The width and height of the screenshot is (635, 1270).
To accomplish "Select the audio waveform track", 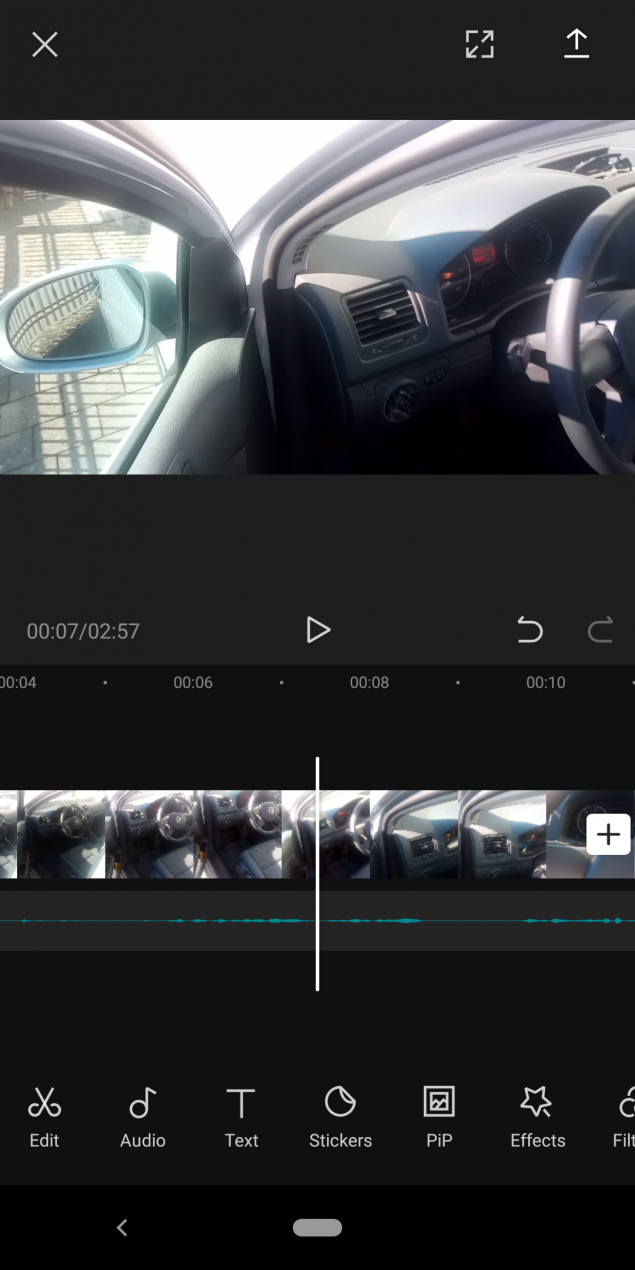I will pos(317,920).
